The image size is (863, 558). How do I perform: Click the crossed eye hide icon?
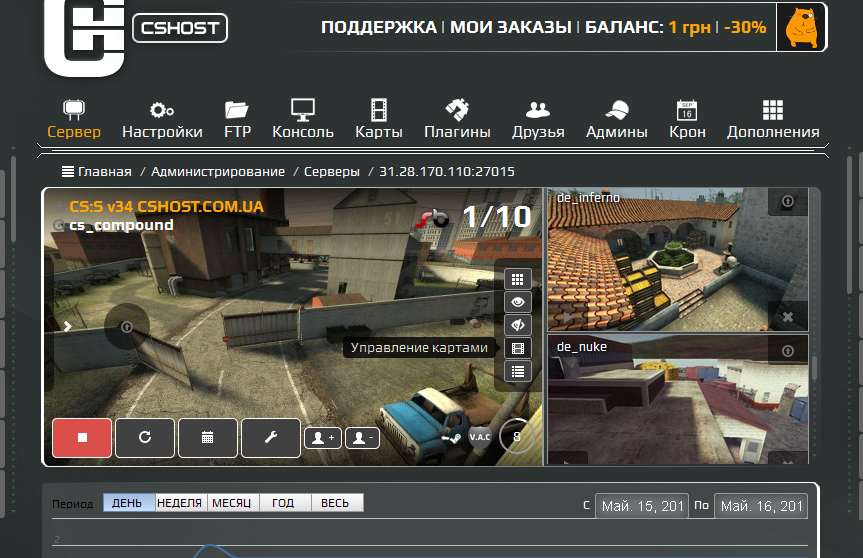point(517,325)
